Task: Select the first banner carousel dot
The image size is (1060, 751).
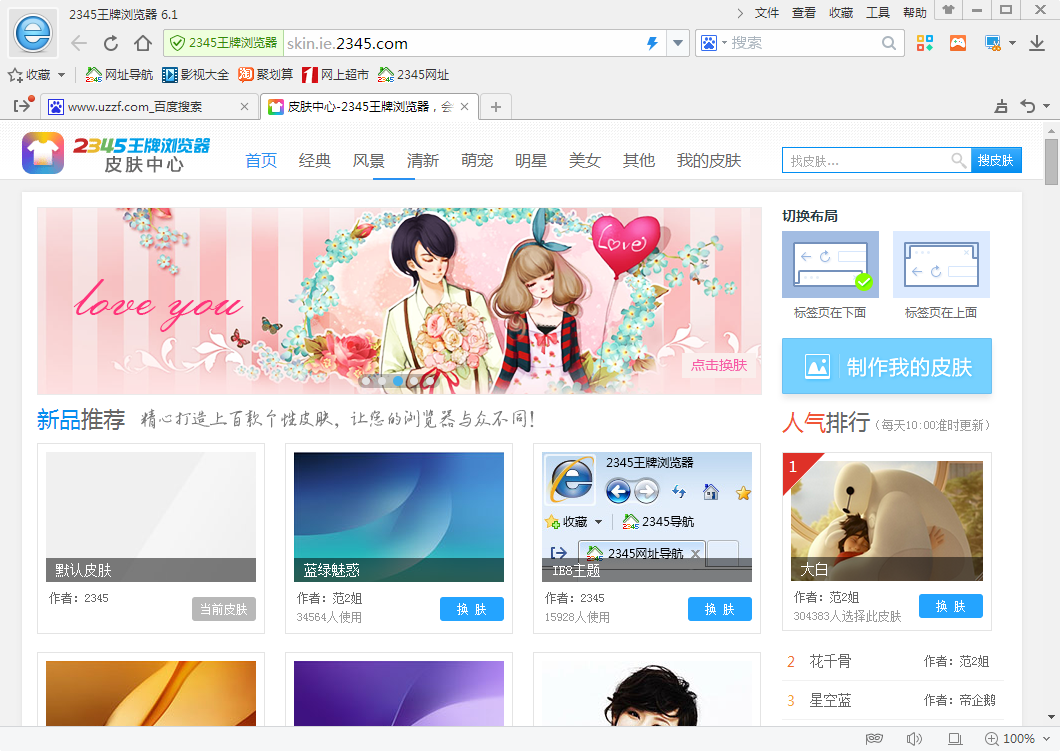Action: [366, 381]
